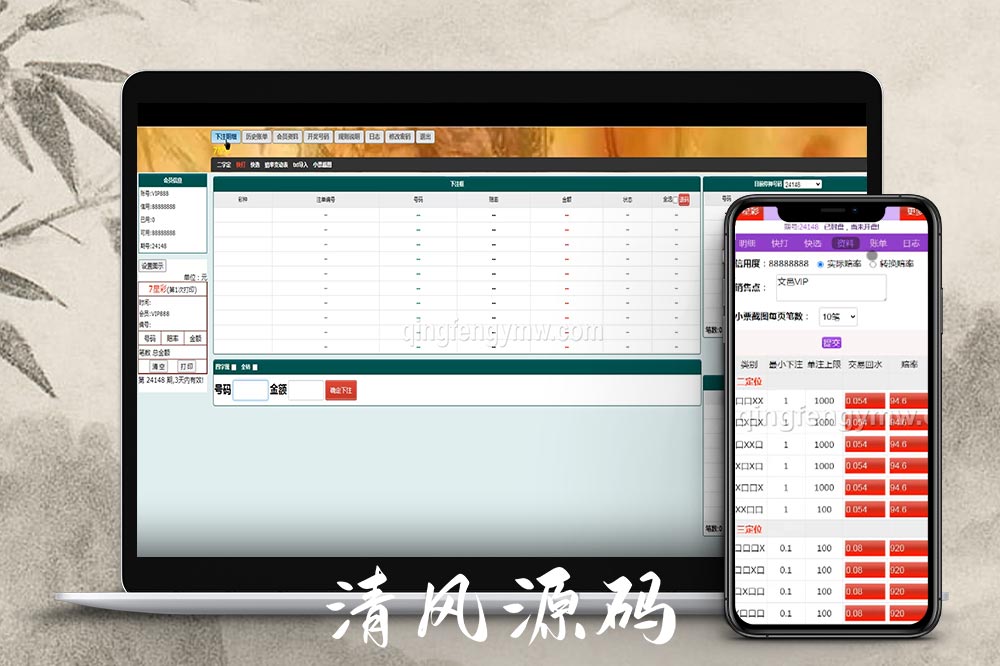The width and height of the screenshot is (1000, 666).
Task: Click the 0.08 rebate field for 口口口X
Action: pyautogui.click(x=865, y=548)
